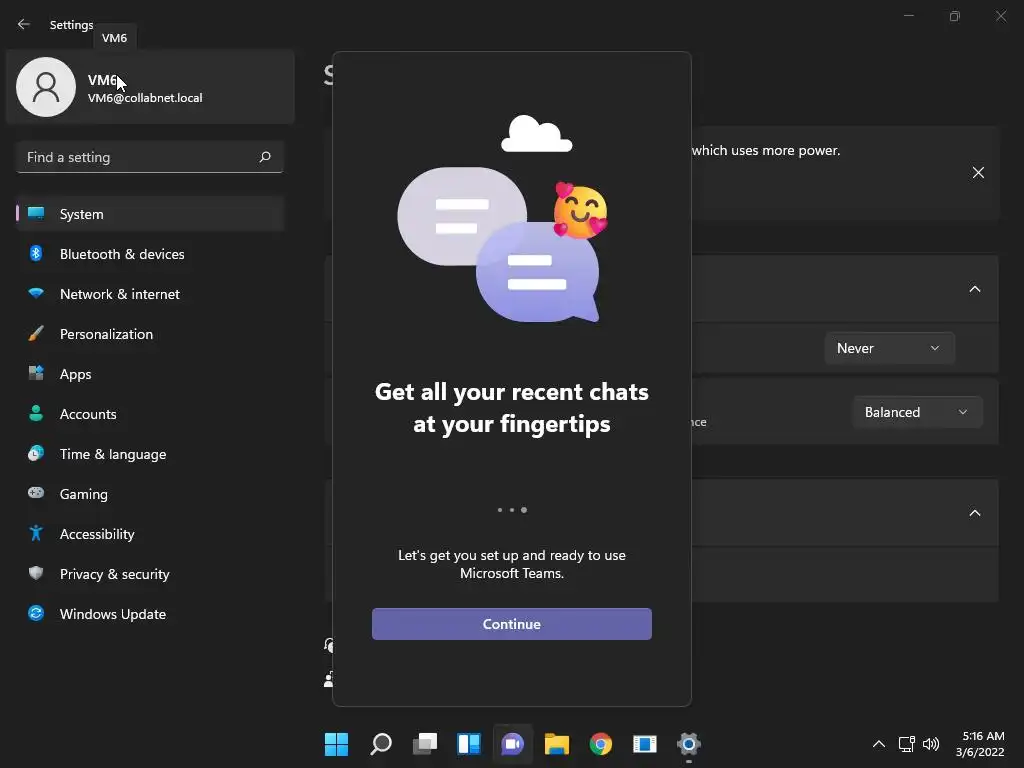Screen dimensions: 1024x768
Task: Click the network tray icon
Action: (x=906, y=744)
